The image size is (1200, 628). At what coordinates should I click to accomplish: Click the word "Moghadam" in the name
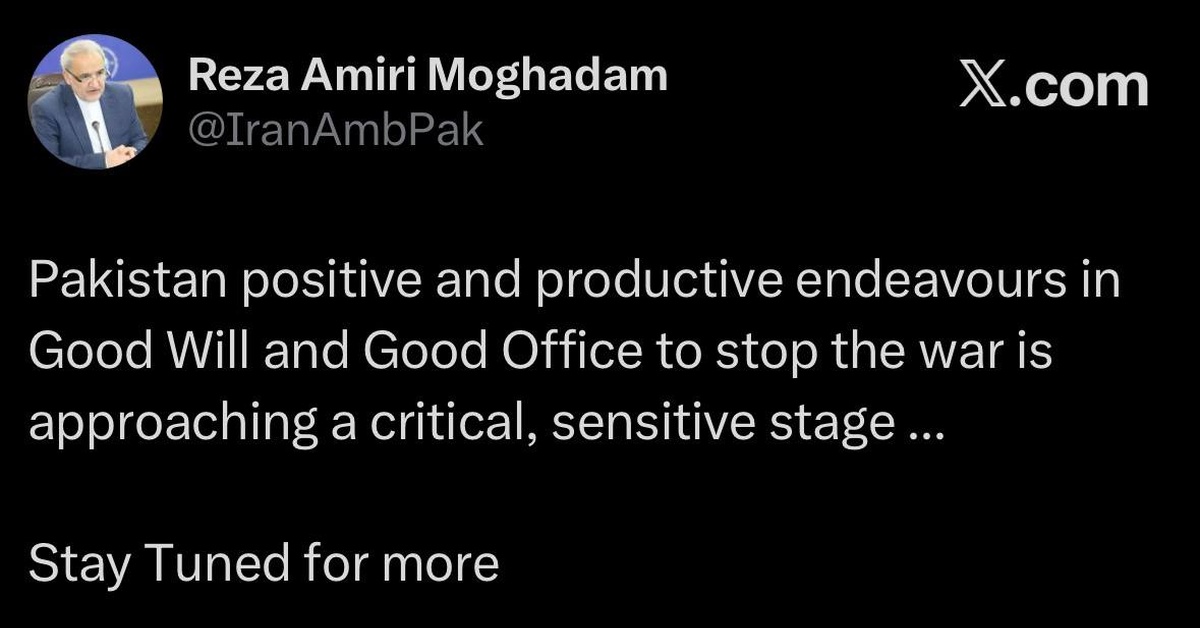(566, 76)
